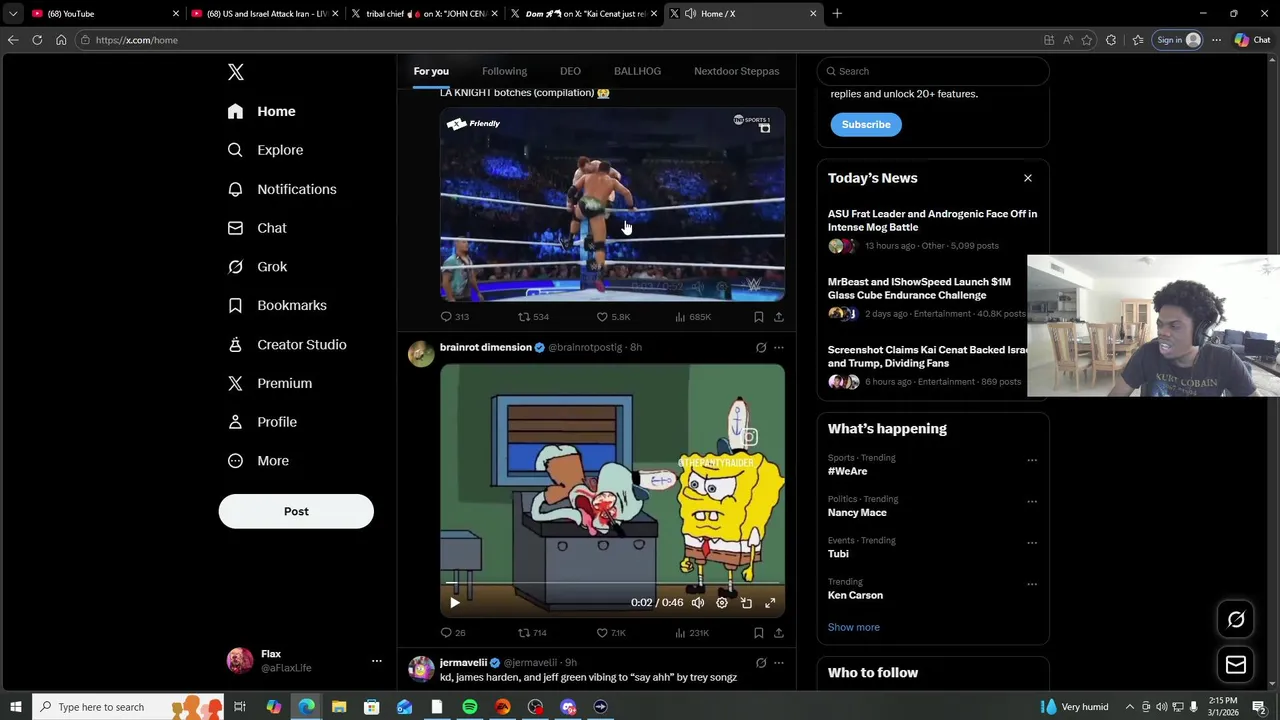Switch to DEO tab

tap(570, 71)
